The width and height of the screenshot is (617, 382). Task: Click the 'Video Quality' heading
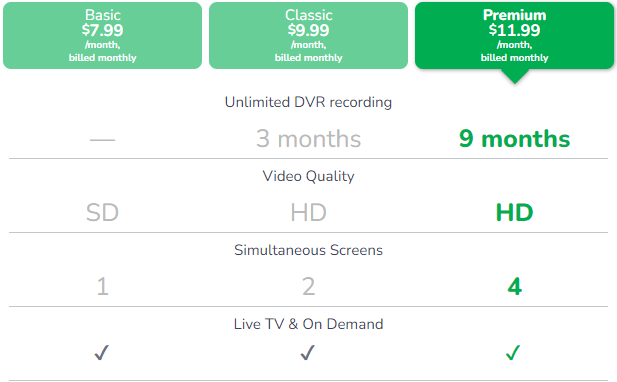(308, 176)
